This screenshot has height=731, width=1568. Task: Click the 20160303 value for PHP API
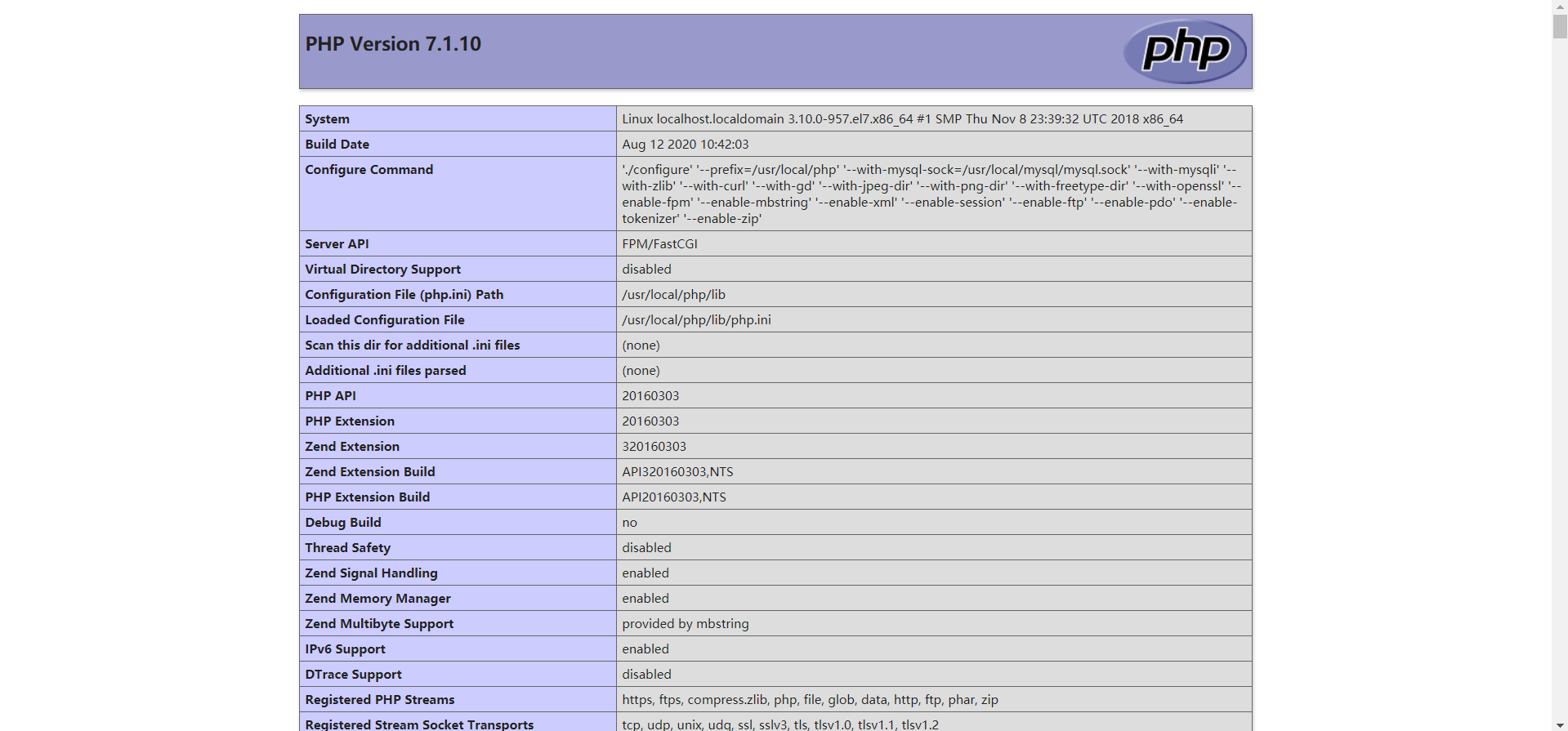(650, 396)
